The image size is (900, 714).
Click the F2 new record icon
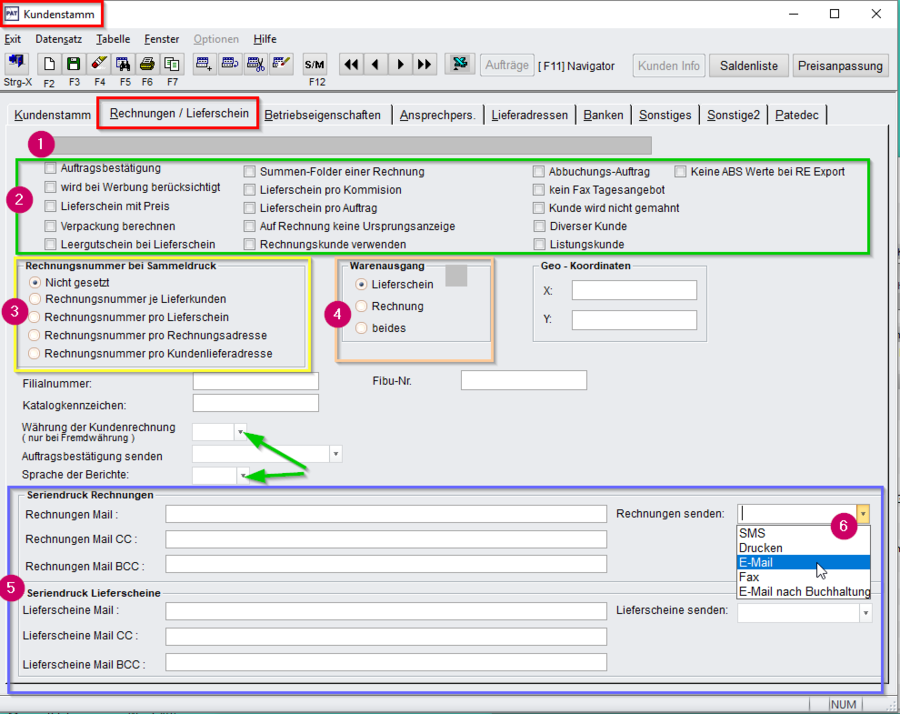[48, 64]
